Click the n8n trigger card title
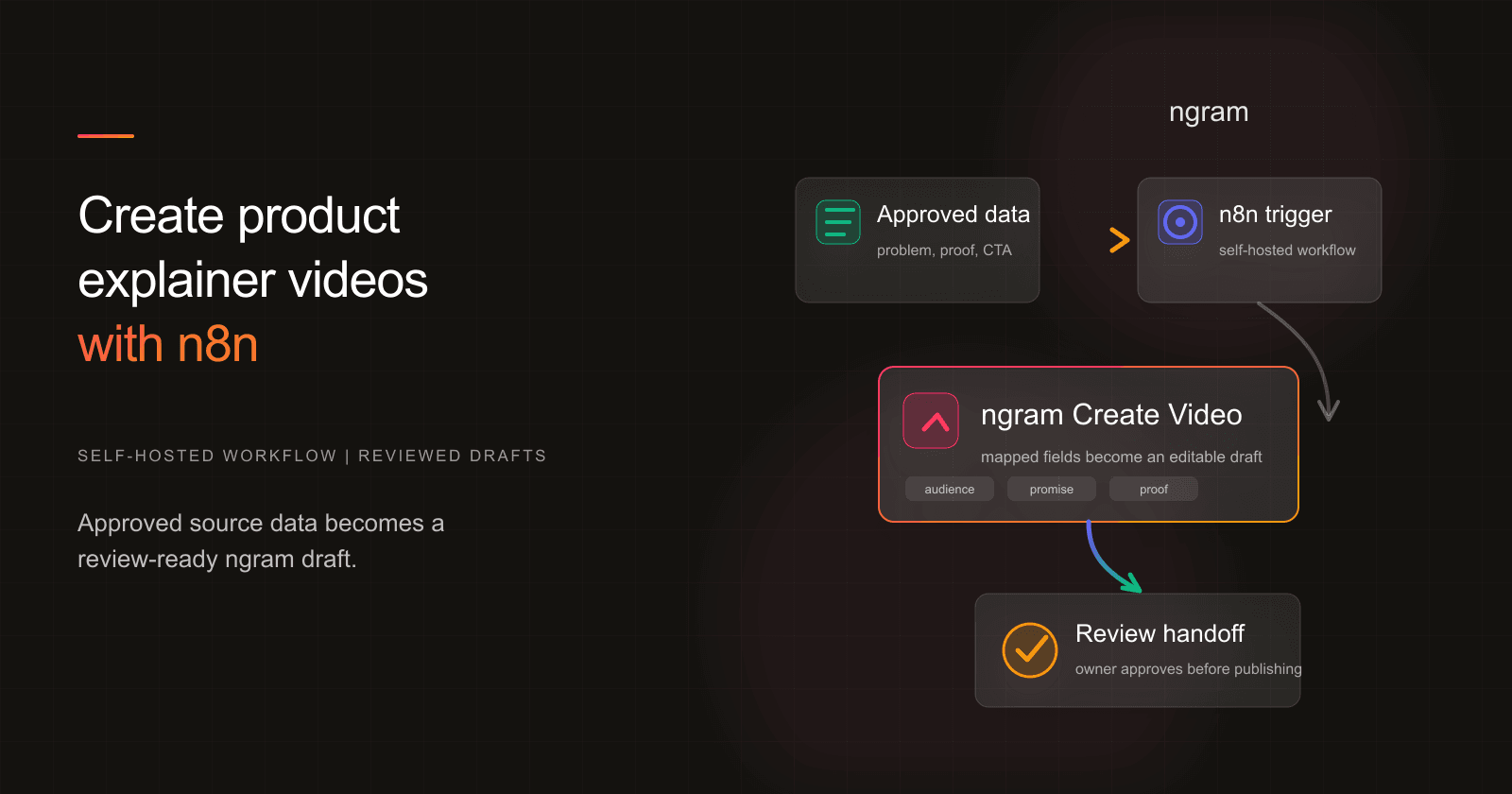The width and height of the screenshot is (1512, 794). 1276,215
